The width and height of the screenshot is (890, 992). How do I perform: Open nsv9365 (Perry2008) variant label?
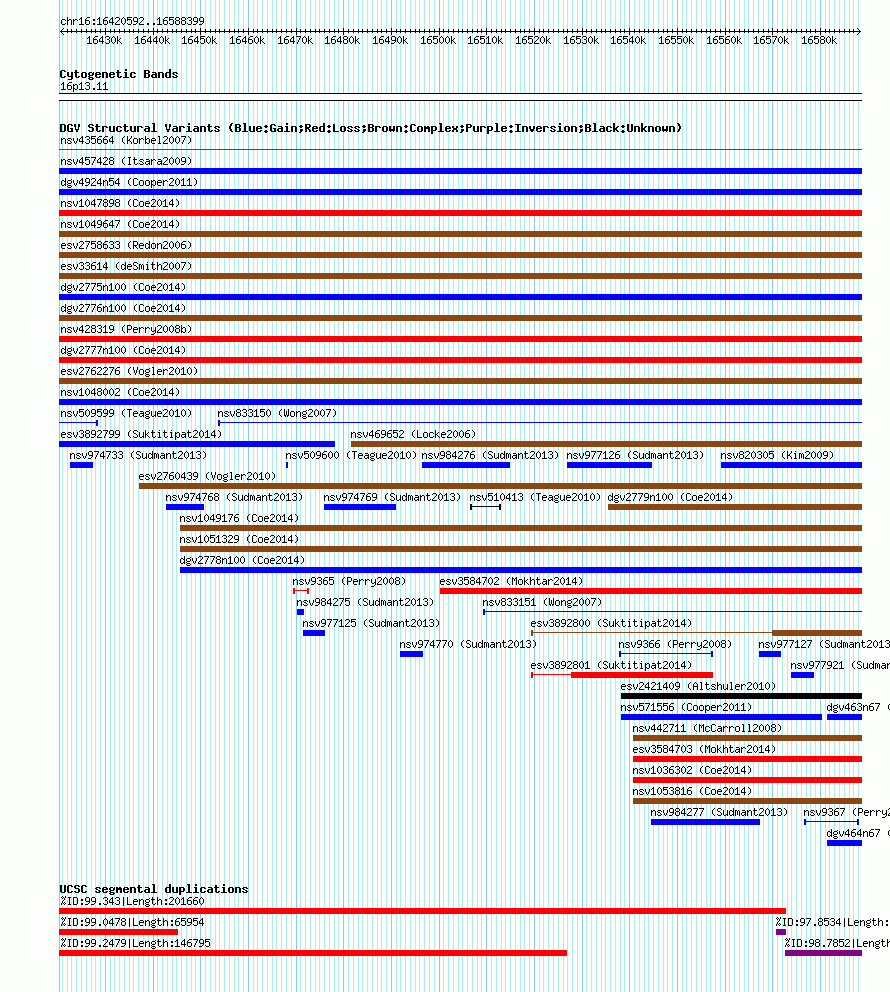point(349,581)
